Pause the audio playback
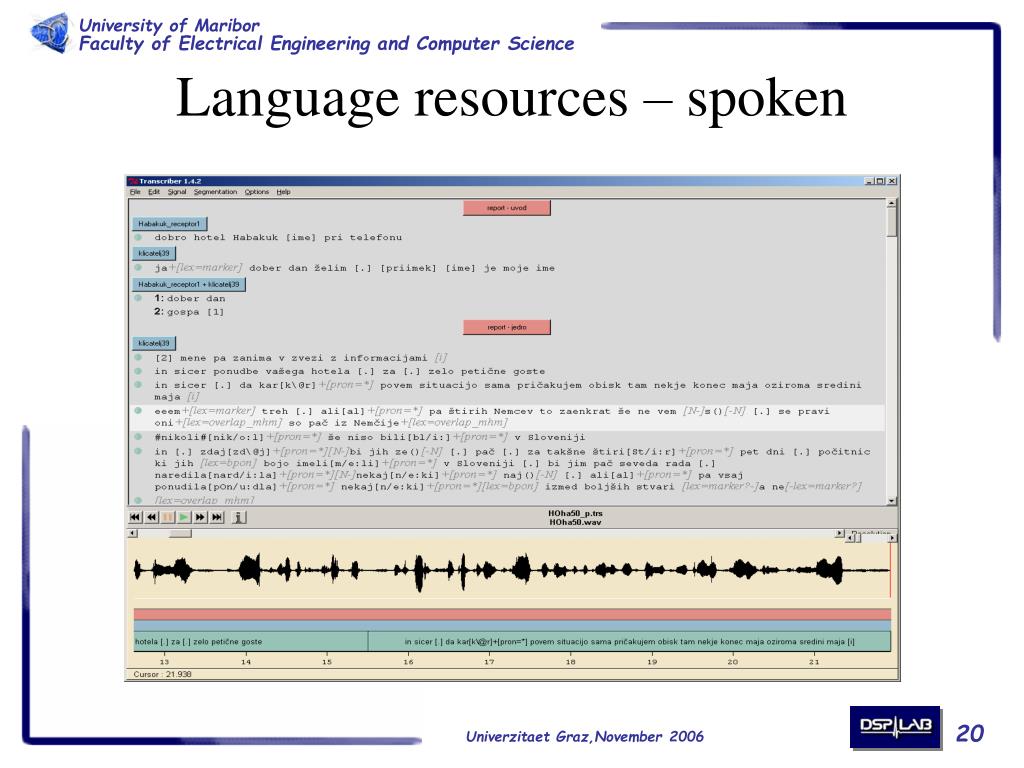 [x=168, y=517]
